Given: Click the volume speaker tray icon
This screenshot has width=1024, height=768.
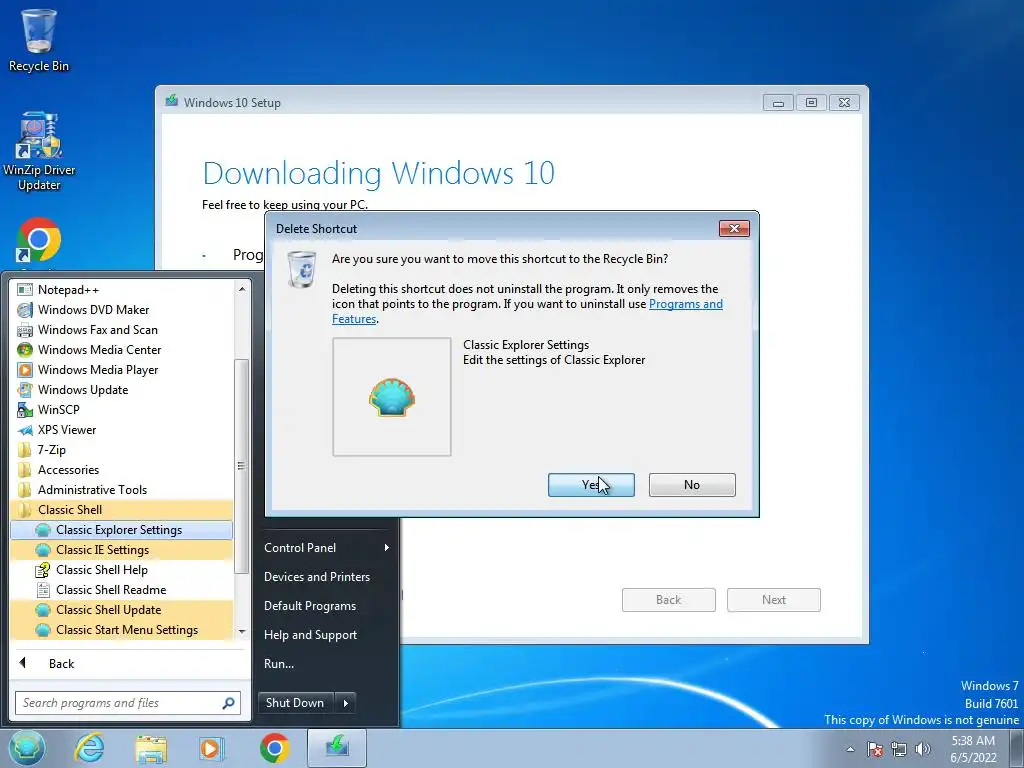Looking at the screenshot, I should pos(923,749).
